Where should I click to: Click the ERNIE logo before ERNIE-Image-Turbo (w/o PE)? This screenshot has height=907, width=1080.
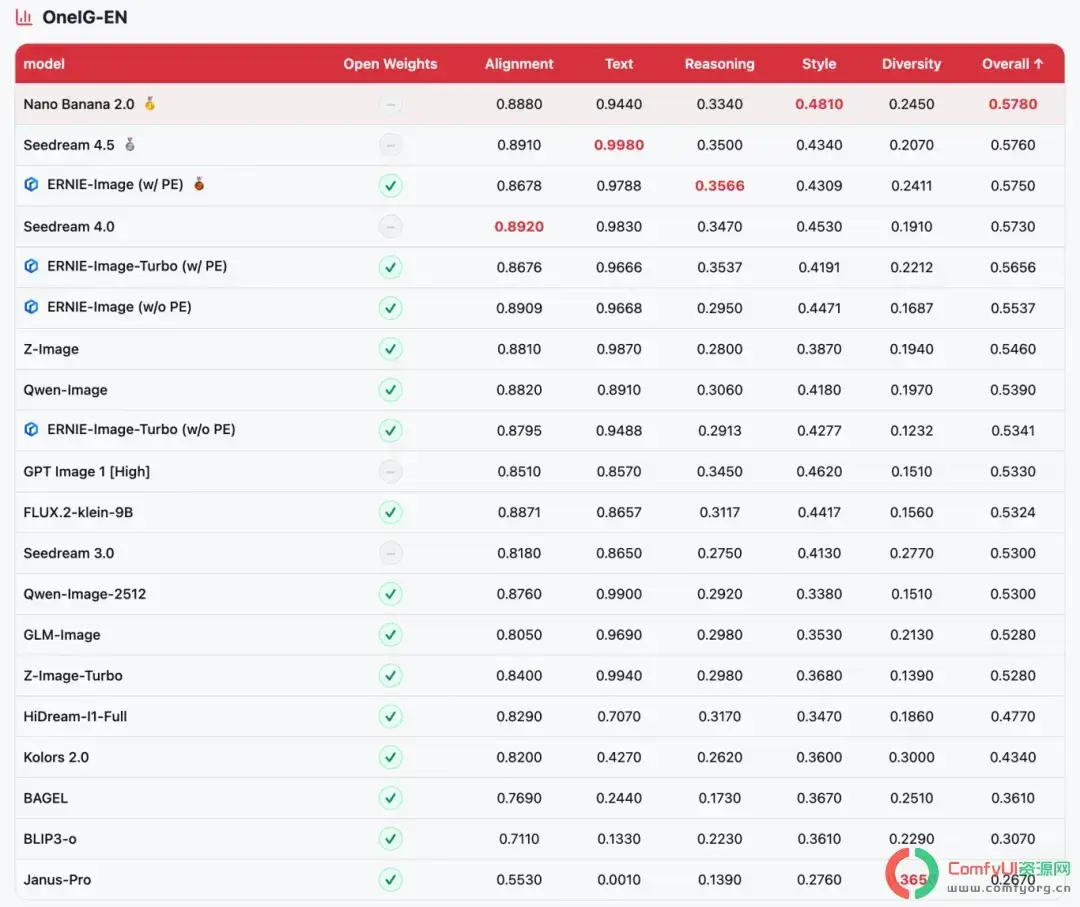[x=31, y=430]
